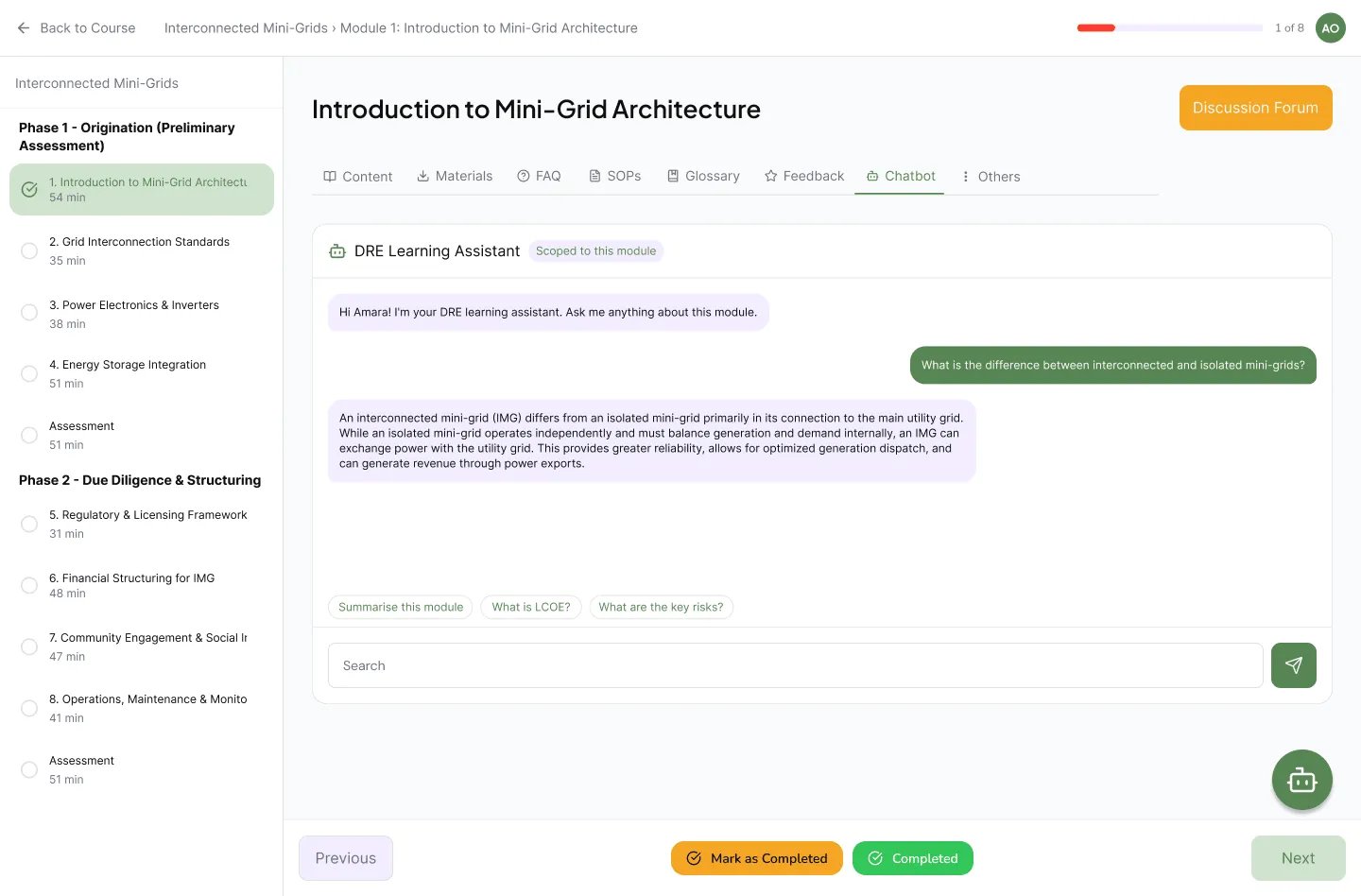
Task: Click the user question chat bubble
Action: pyautogui.click(x=1113, y=366)
